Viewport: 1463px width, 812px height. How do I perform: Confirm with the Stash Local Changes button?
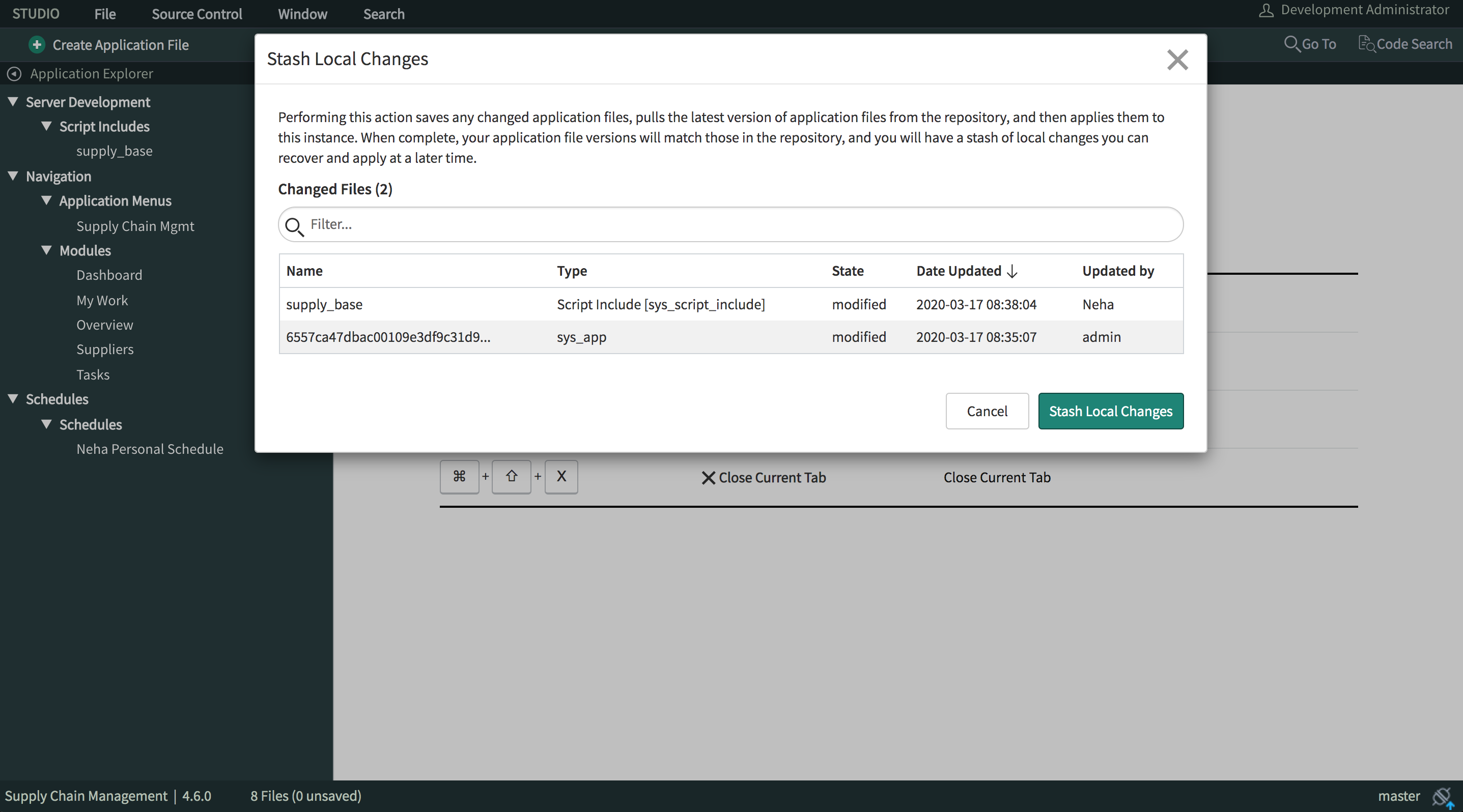pyautogui.click(x=1110, y=411)
